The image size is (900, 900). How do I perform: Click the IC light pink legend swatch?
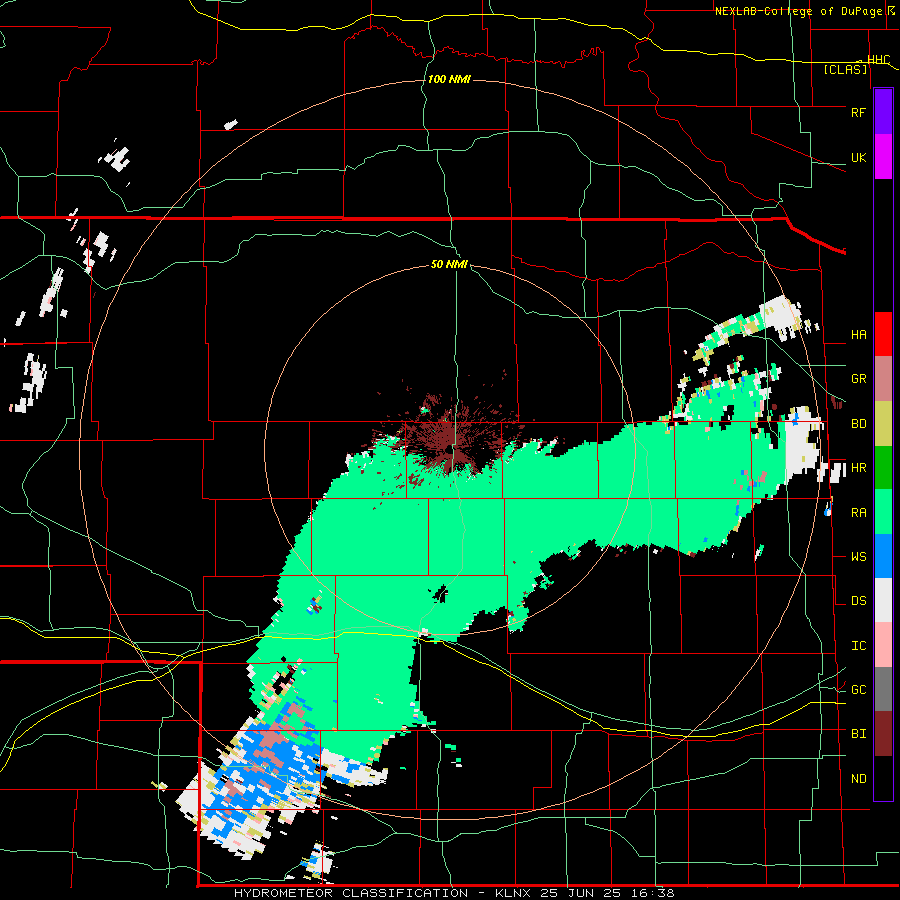[x=883, y=645]
